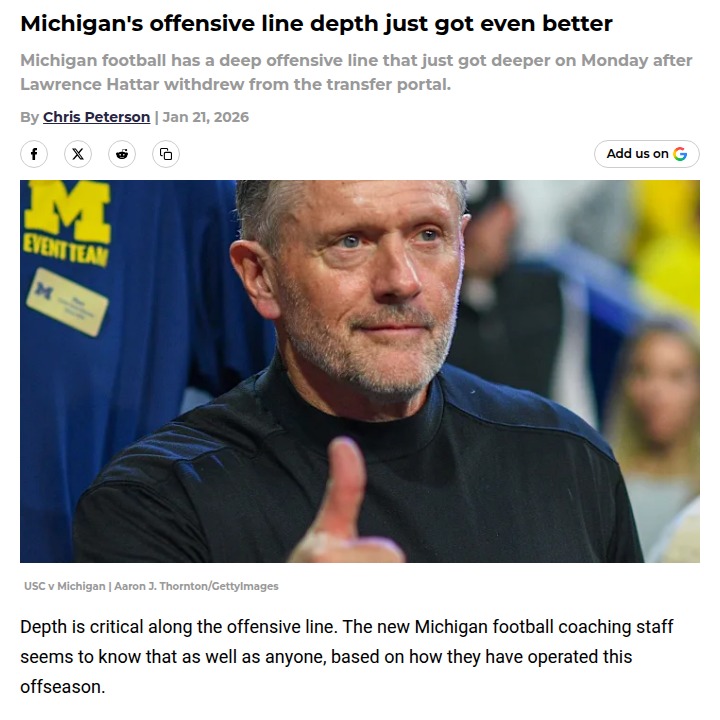
Task: Share the article on Reddit
Action: pyautogui.click(x=122, y=154)
